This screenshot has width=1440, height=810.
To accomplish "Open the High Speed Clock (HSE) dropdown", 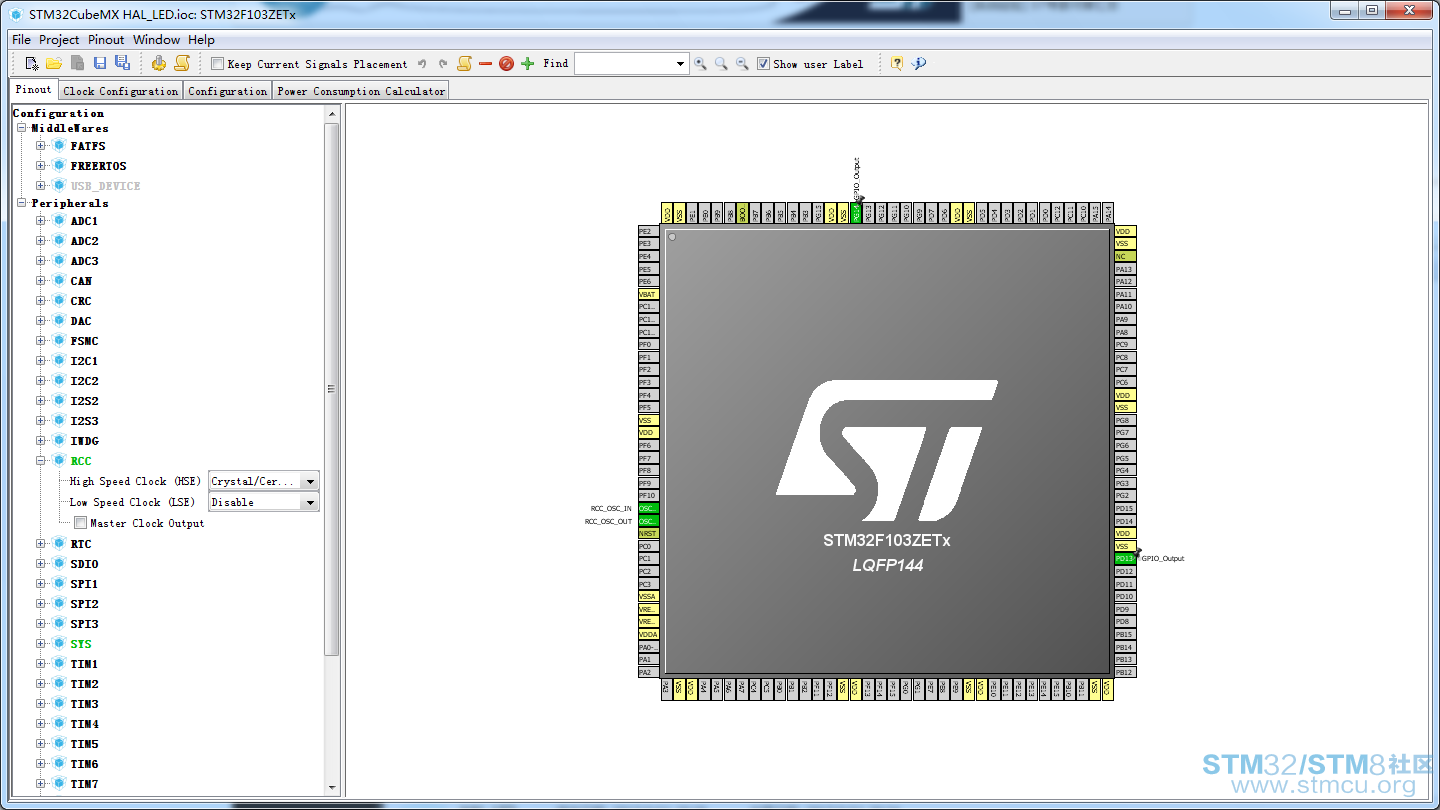I will 264,481.
